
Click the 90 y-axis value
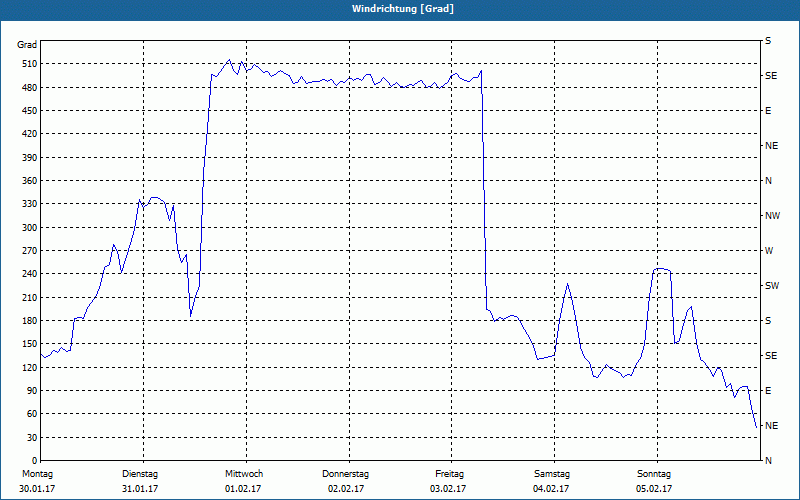pyautogui.click(x=32, y=390)
